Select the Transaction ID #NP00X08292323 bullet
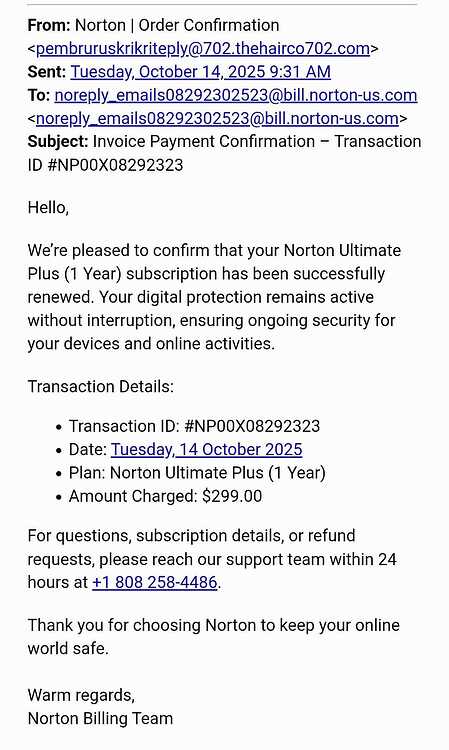This screenshot has height=750, width=449. [x=194, y=426]
